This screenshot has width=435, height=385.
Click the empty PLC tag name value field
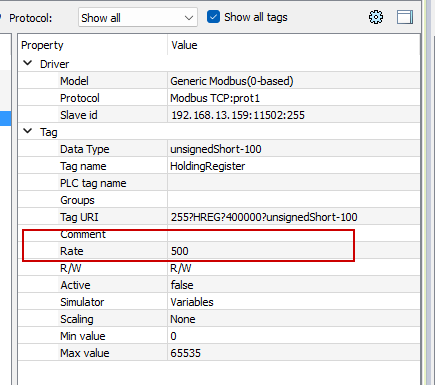[293, 183]
